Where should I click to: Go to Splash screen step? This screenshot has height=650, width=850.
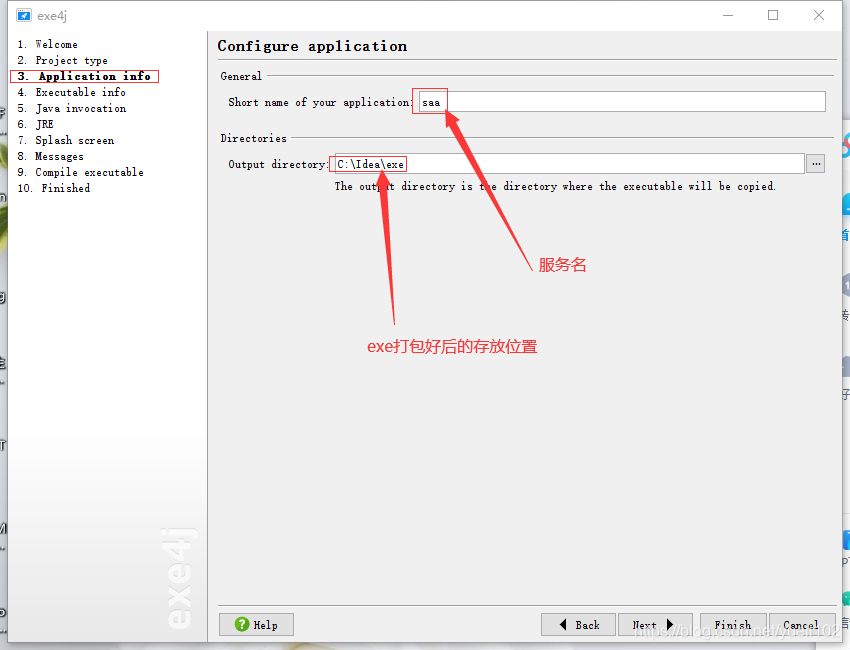pyautogui.click(x=66, y=140)
